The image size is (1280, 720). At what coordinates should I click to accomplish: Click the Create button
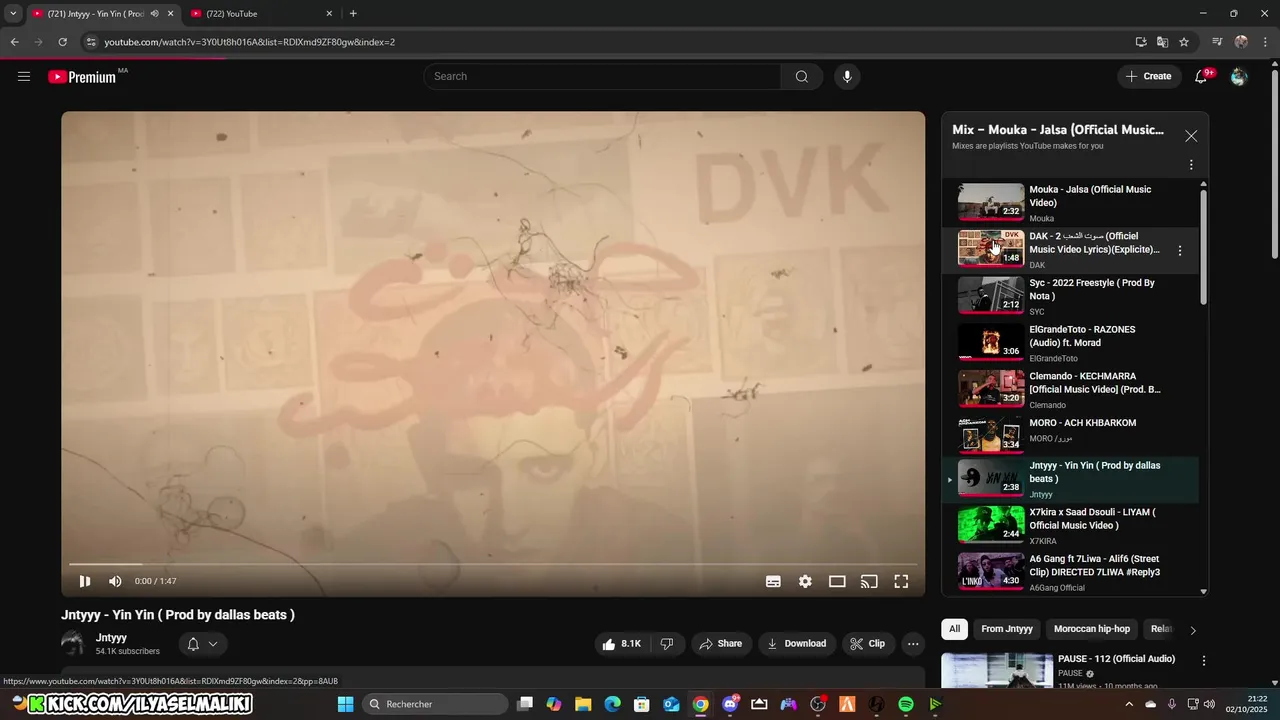pos(1149,76)
